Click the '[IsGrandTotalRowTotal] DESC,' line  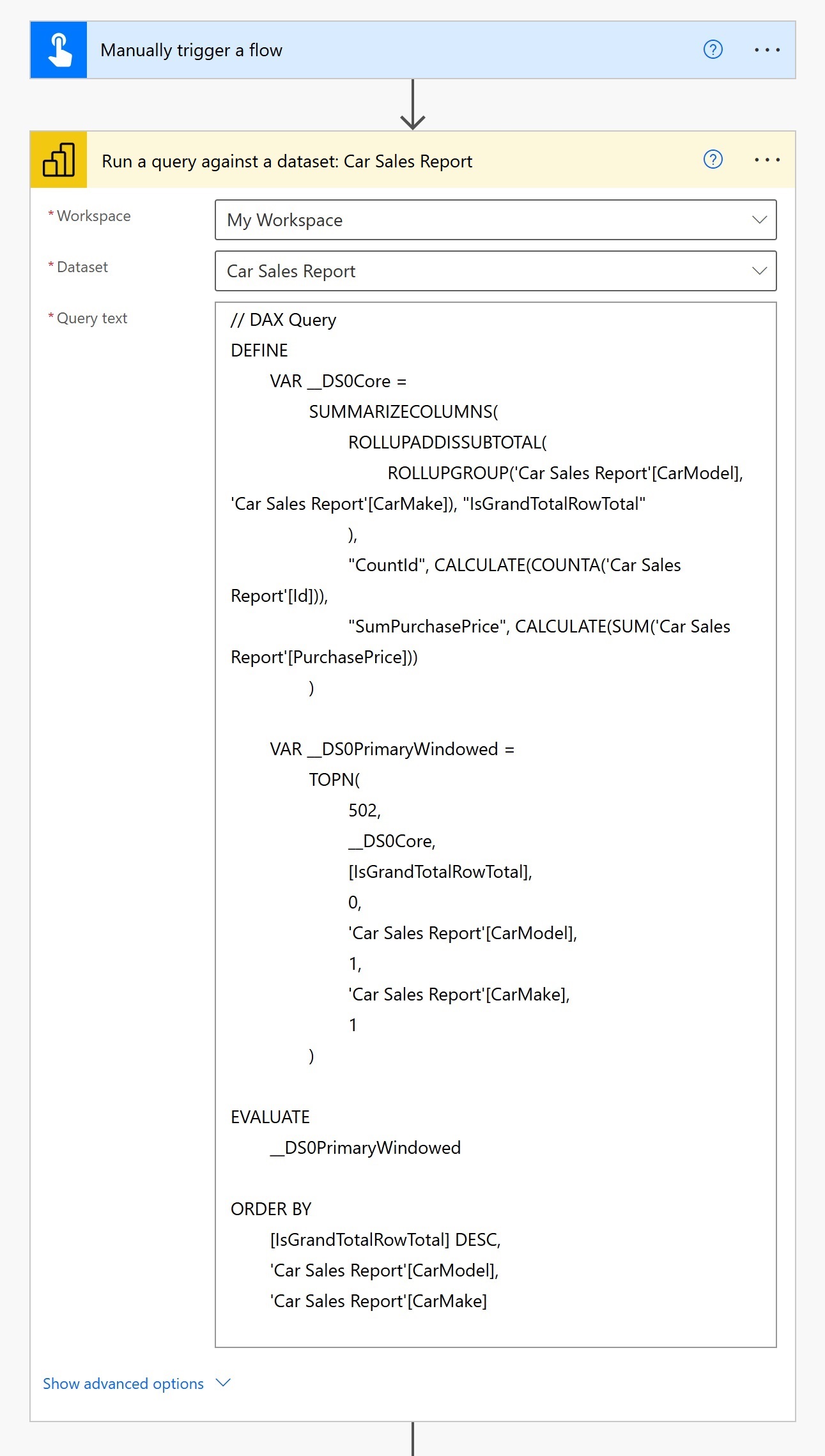pyautogui.click(x=385, y=1239)
